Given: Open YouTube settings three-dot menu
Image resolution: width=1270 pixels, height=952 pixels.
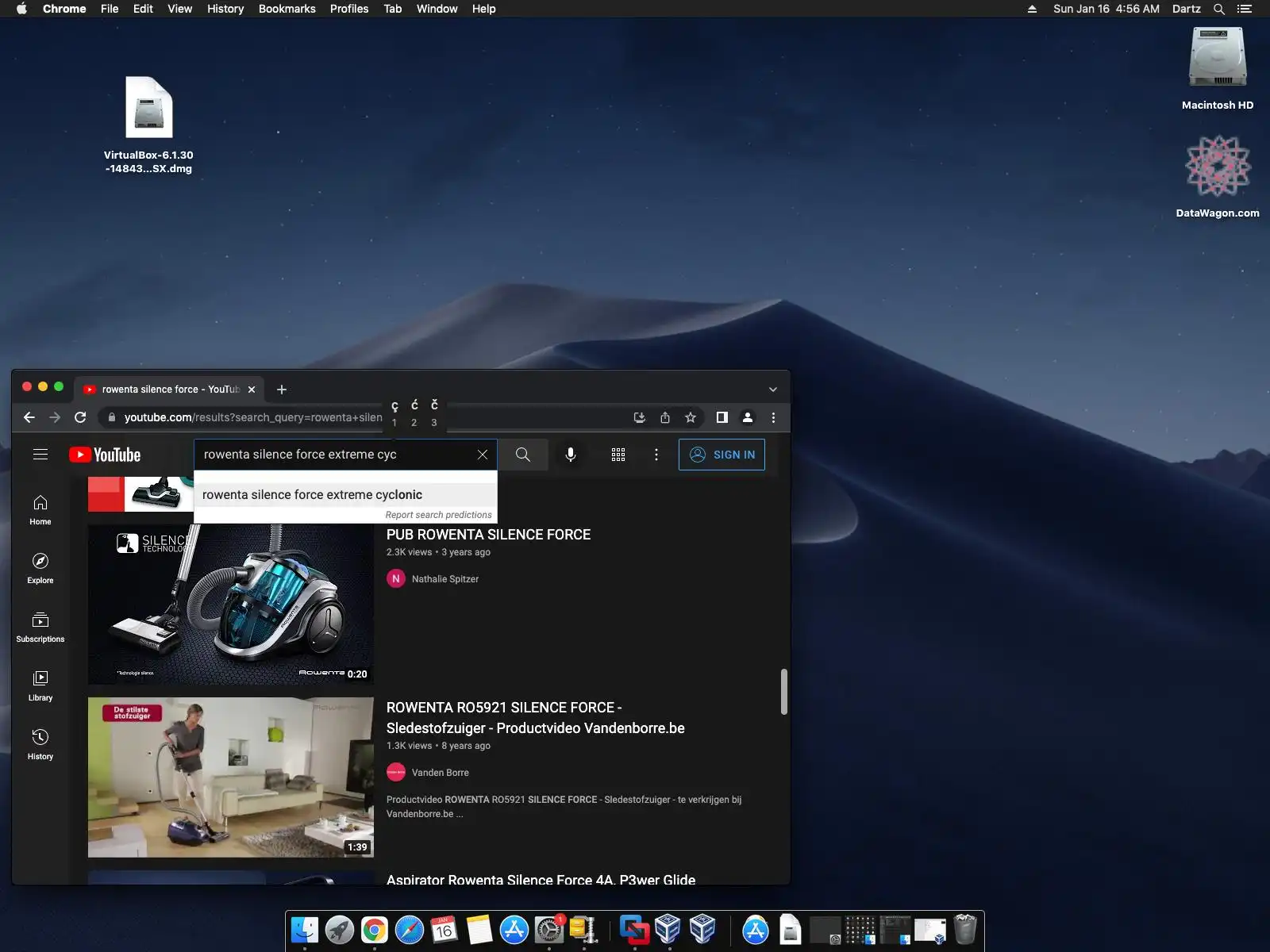Looking at the screenshot, I should tap(656, 455).
